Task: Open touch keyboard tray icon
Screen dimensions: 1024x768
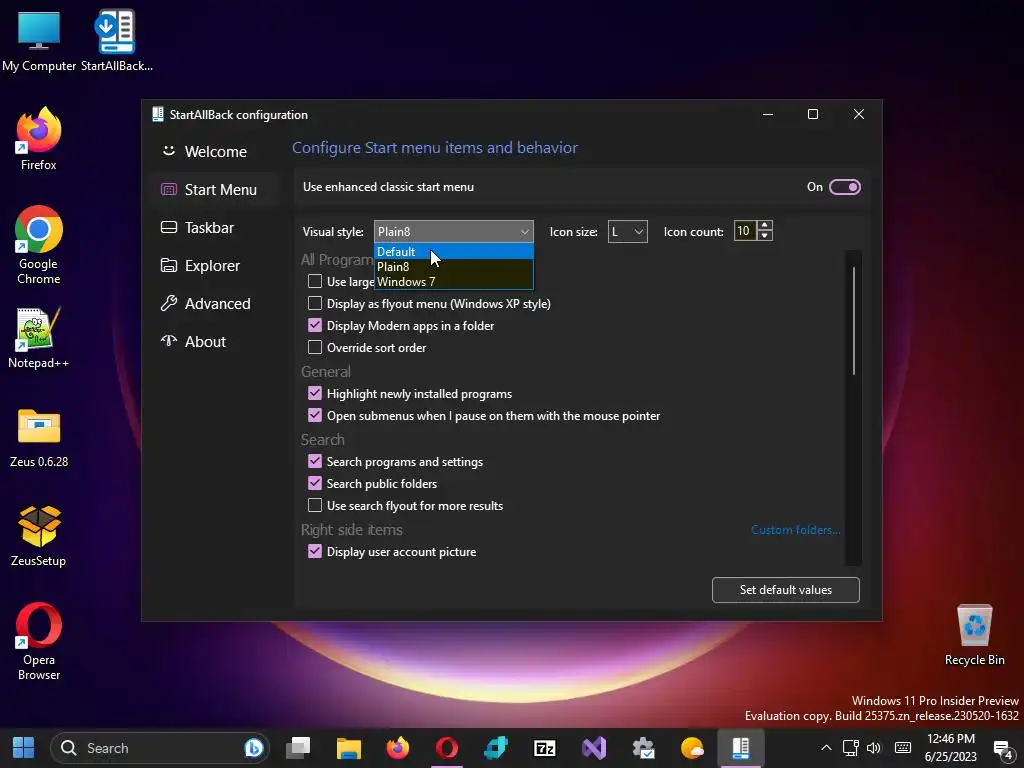Action: pyautogui.click(x=903, y=748)
